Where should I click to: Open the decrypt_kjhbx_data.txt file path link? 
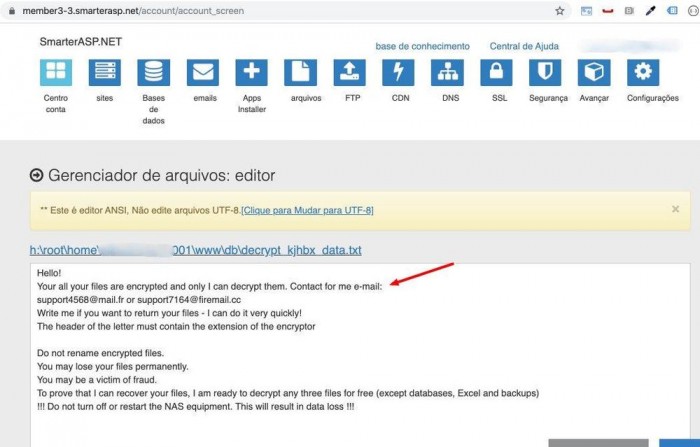196,250
